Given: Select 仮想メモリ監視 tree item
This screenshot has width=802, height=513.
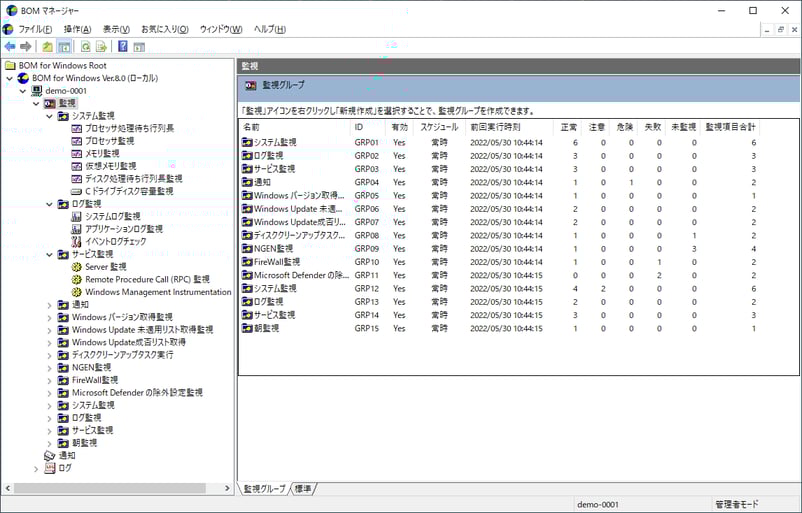Looking at the screenshot, I should (x=110, y=166).
